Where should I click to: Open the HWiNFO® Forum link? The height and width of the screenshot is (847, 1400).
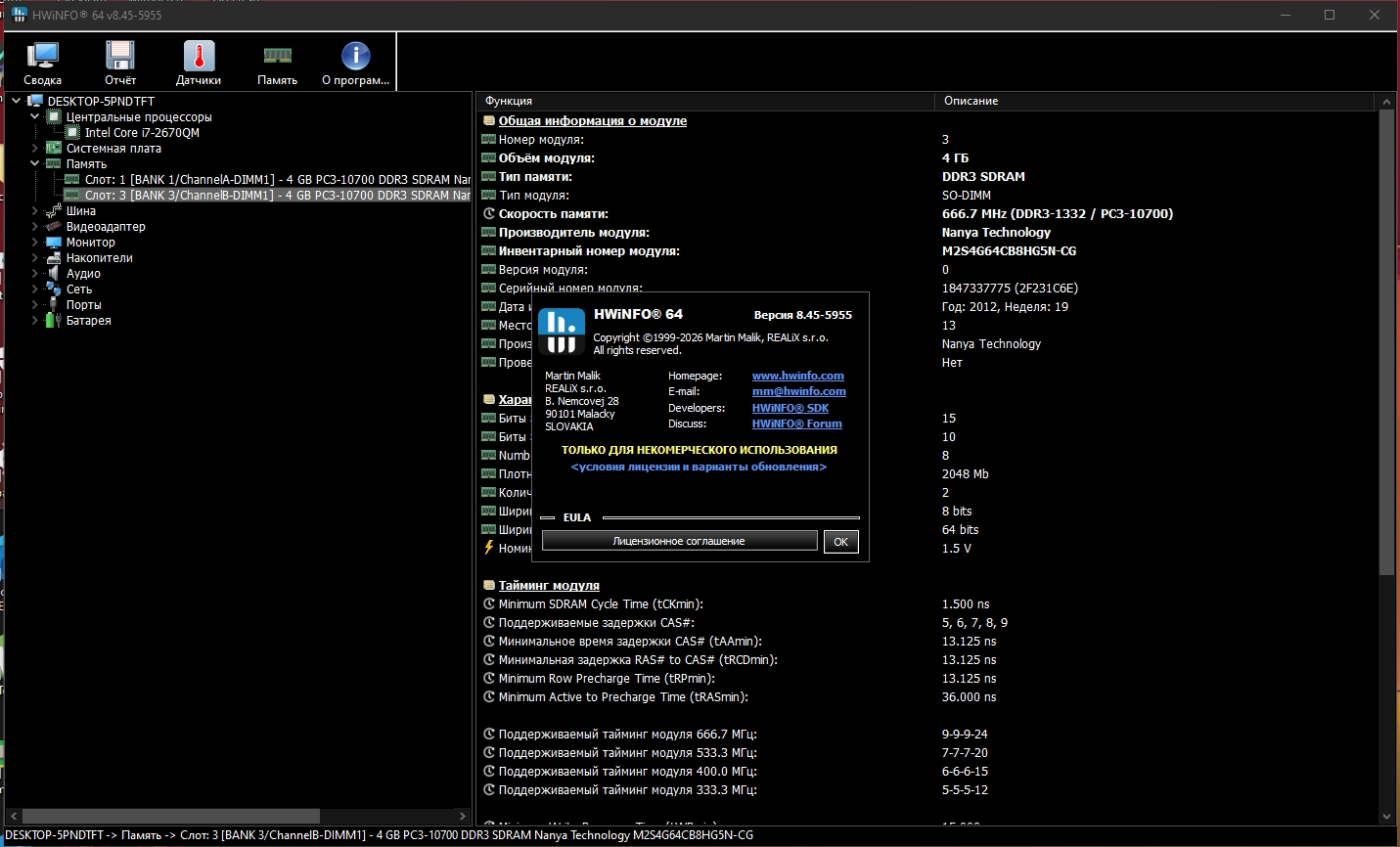point(796,423)
